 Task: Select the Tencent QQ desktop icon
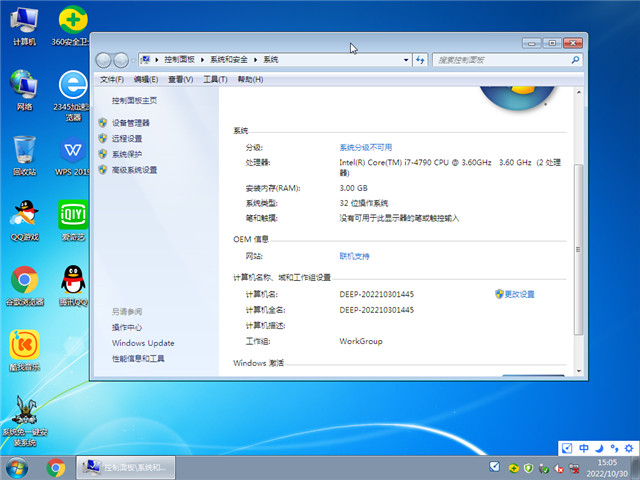[73, 281]
